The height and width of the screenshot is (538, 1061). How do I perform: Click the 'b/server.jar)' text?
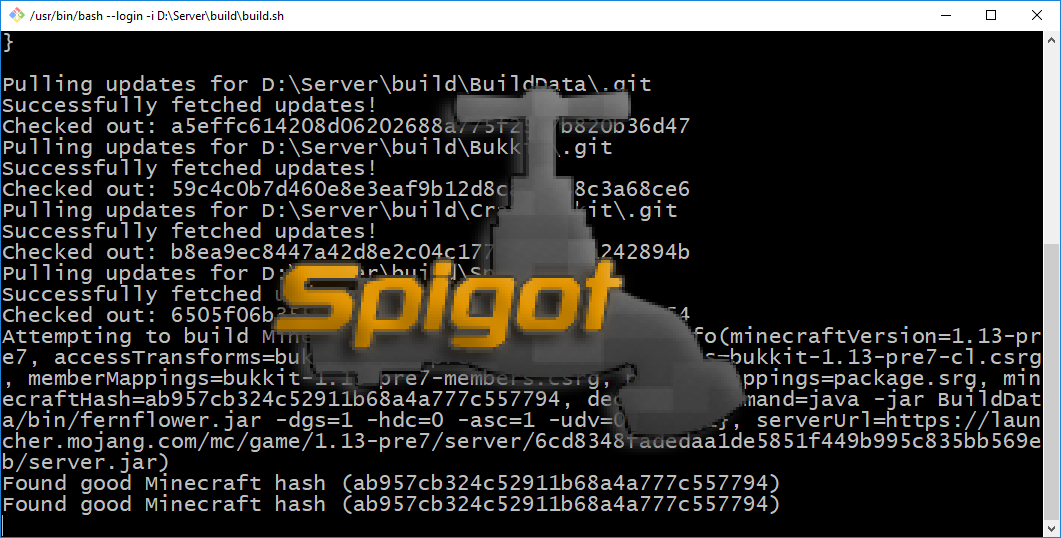(86, 463)
